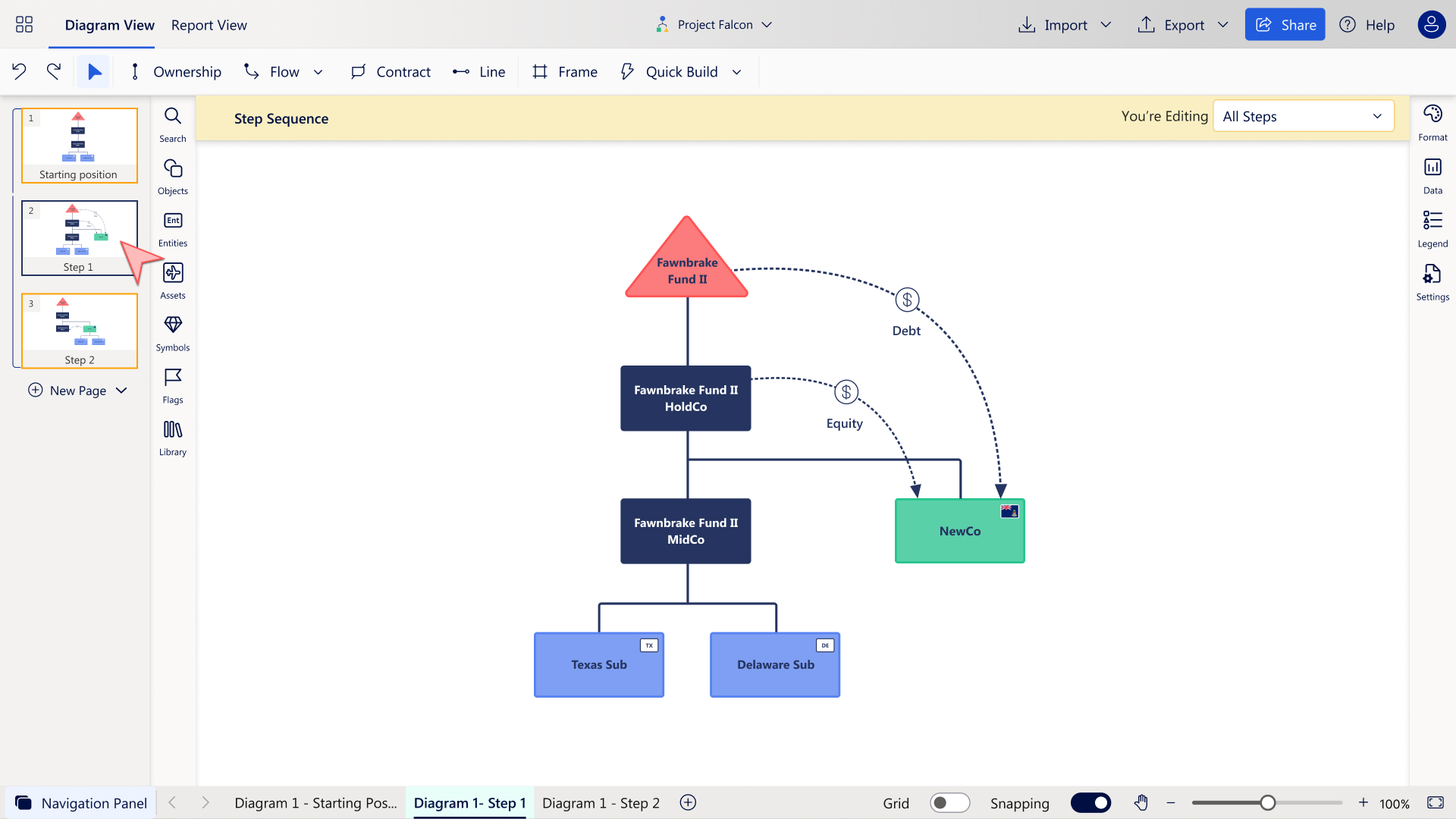This screenshot has height=819, width=1456.
Task: Select the Starting position page thumbnail
Action: 79,145
